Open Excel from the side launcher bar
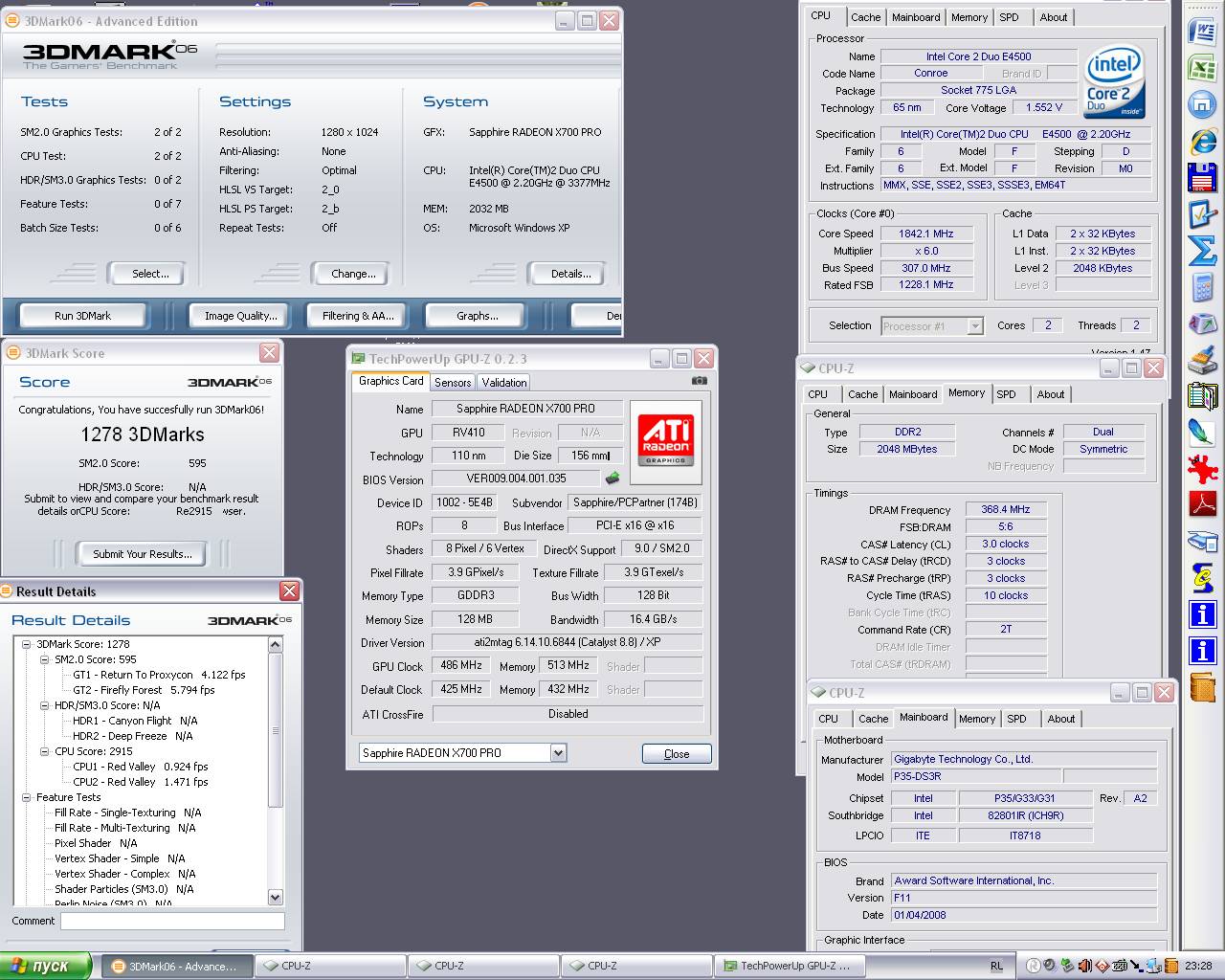1225x980 pixels. 1202,68
